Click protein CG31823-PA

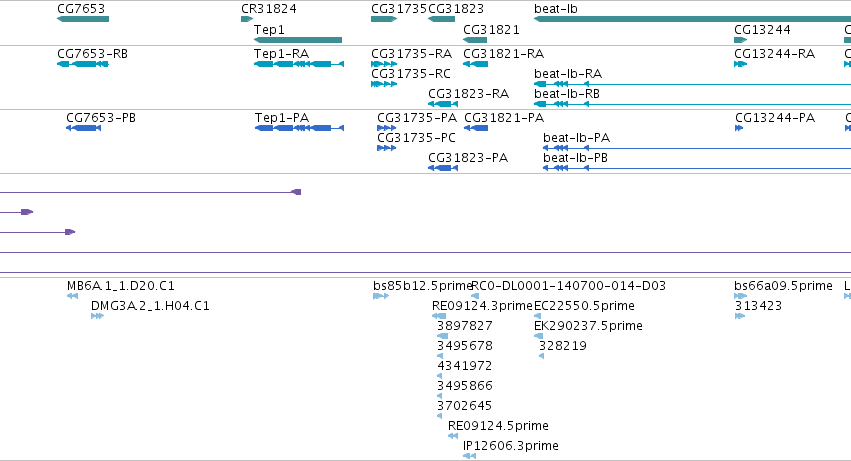pos(468,158)
